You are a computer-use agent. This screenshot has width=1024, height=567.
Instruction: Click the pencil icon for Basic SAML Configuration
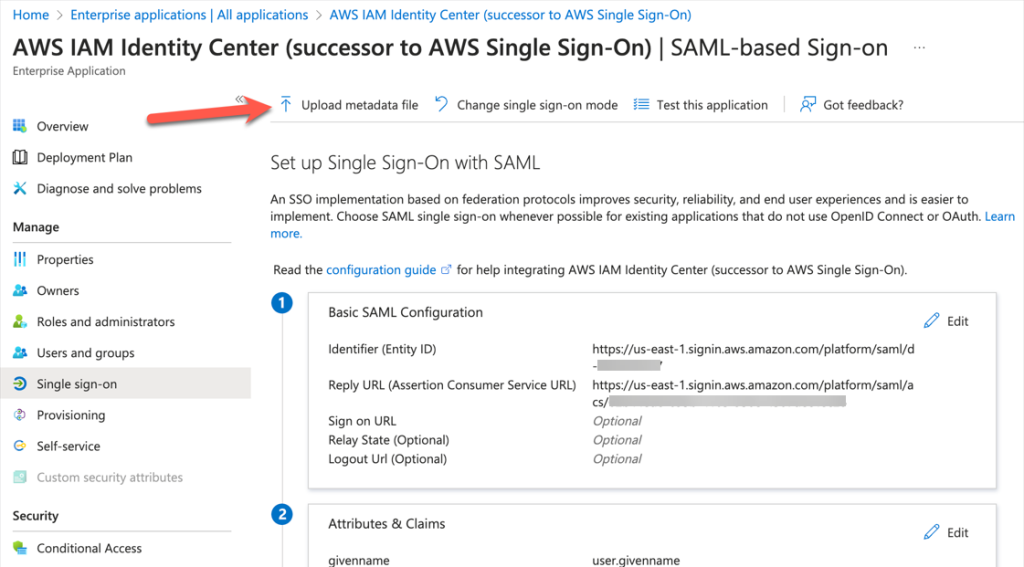pos(932,321)
